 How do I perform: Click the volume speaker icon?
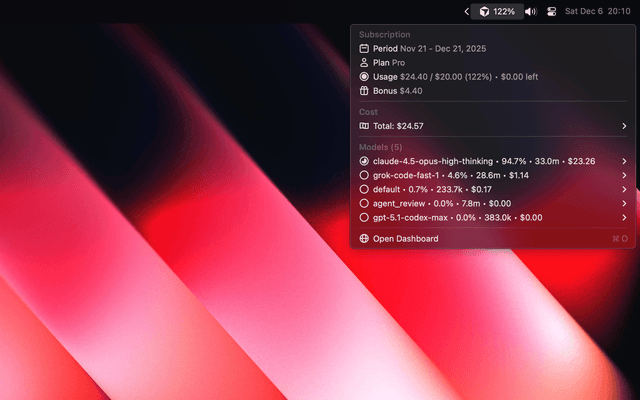pos(531,12)
